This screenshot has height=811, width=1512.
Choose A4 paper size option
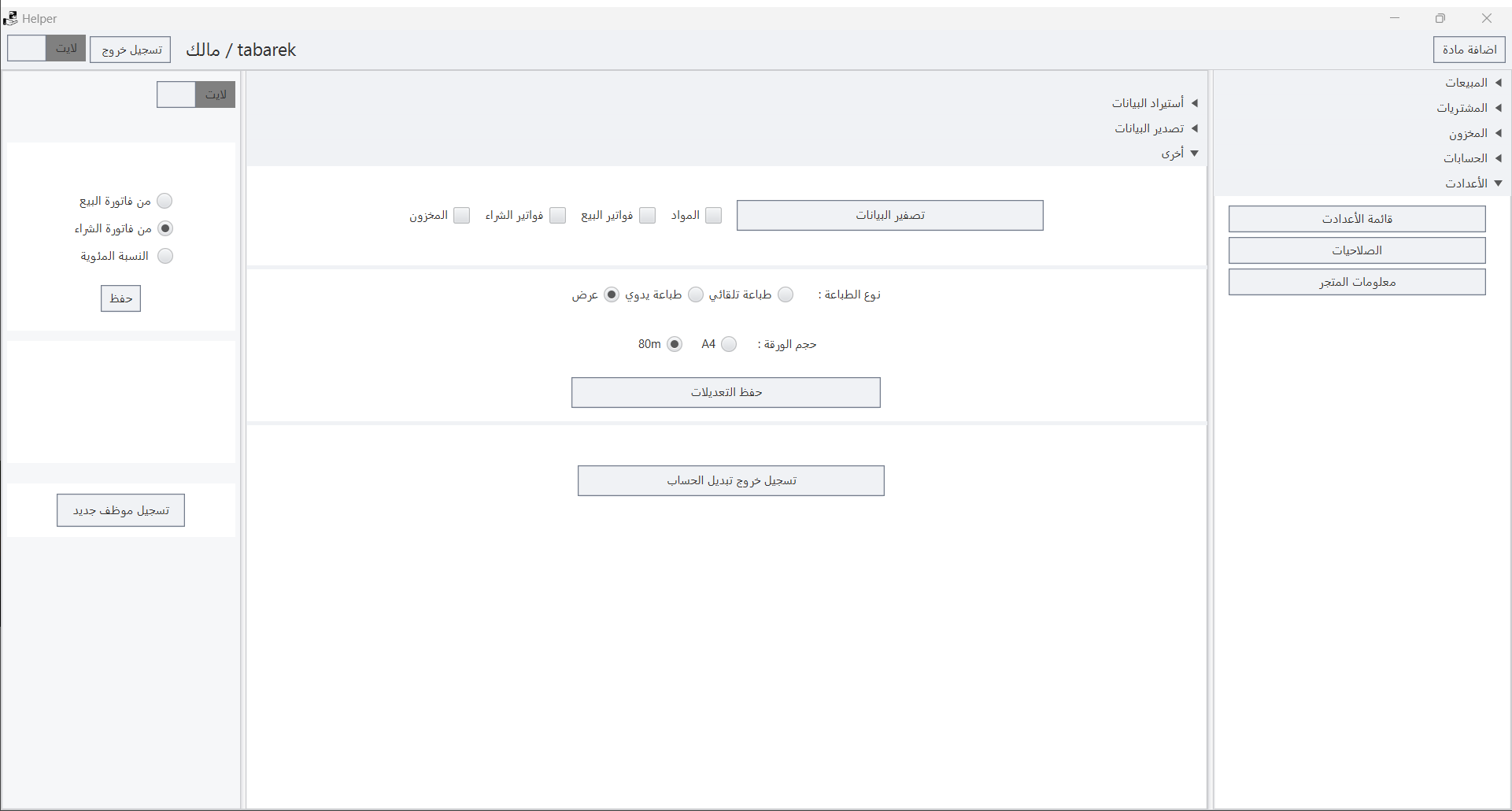point(729,344)
